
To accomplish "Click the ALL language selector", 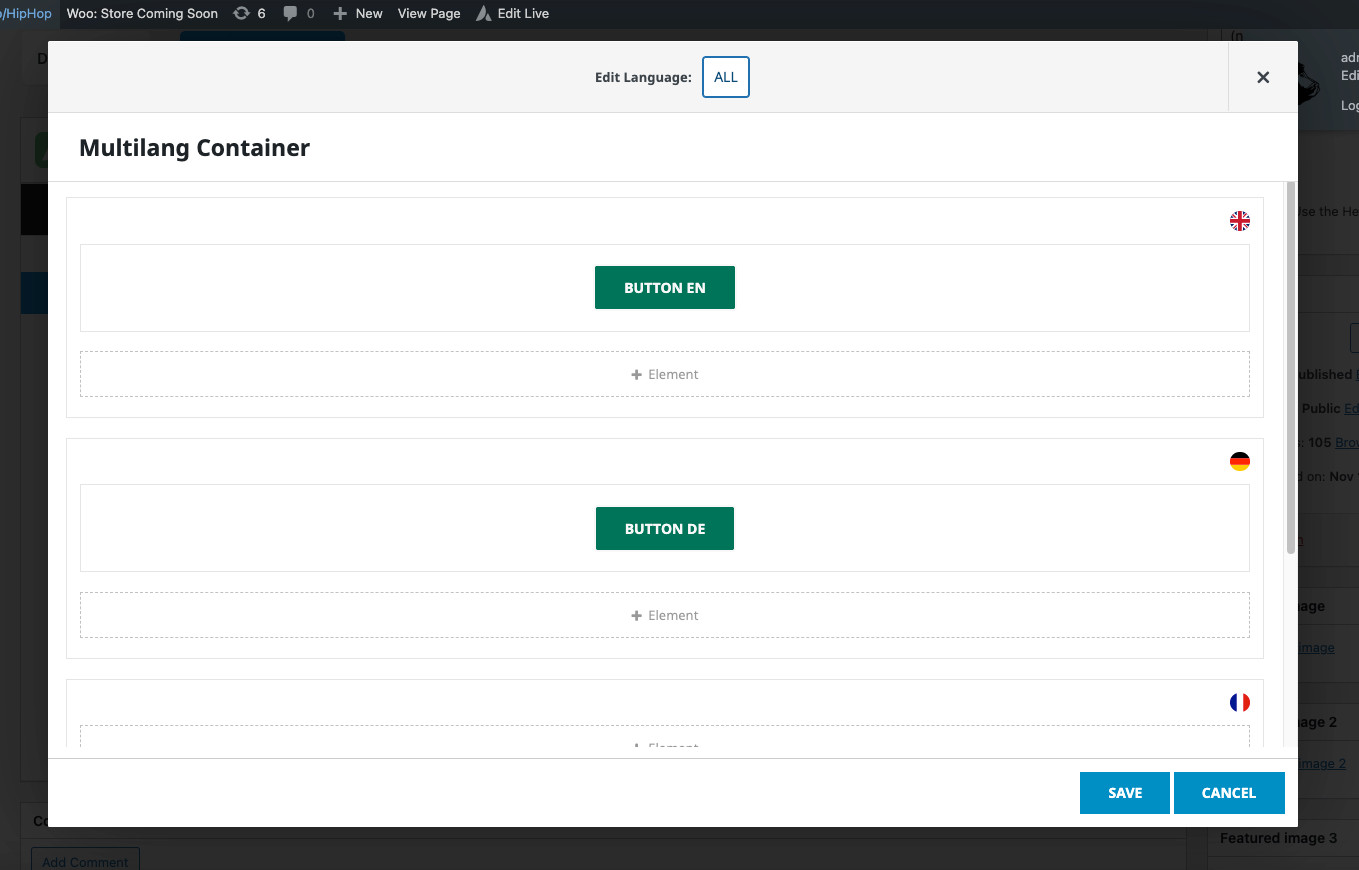I will tap(725, 77).
